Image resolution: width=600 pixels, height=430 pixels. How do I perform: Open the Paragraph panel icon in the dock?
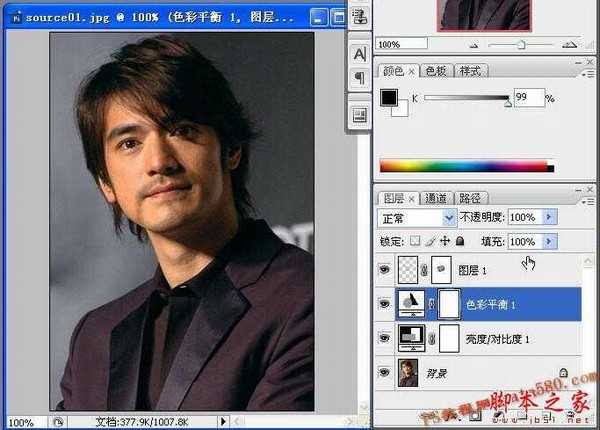[359, 77]
